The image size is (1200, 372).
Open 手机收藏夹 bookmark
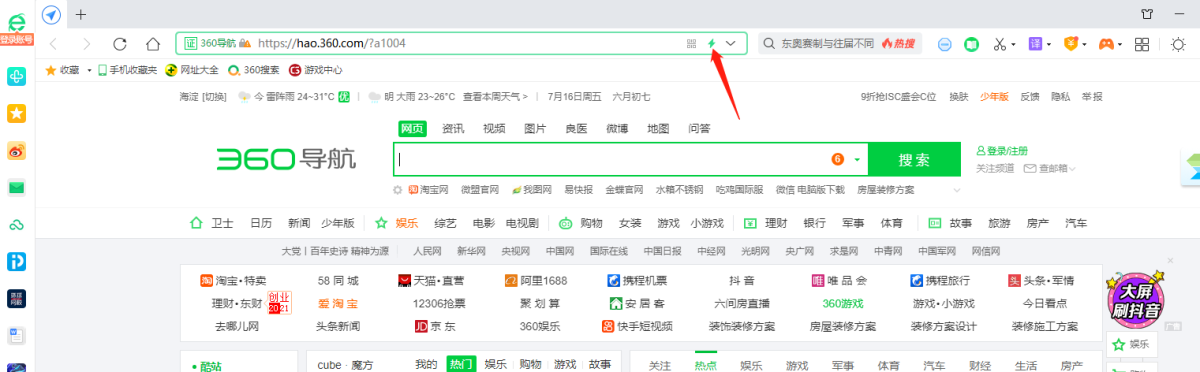pyautogui.click(x=127, y=70)
